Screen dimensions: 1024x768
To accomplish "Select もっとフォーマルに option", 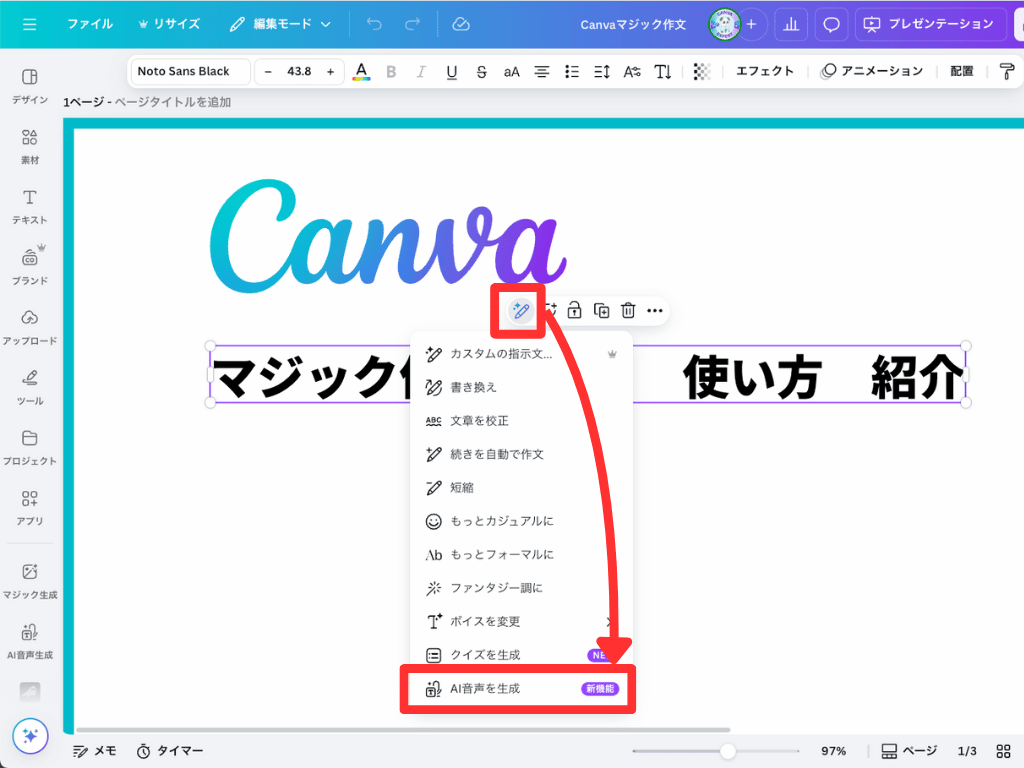I will 521,554.
